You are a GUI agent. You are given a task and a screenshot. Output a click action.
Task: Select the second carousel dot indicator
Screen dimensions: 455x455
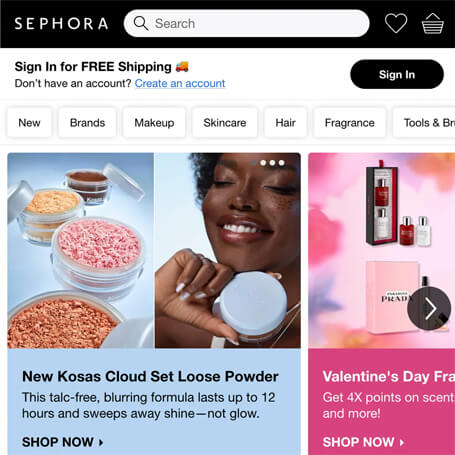click(x=263, y=163)
